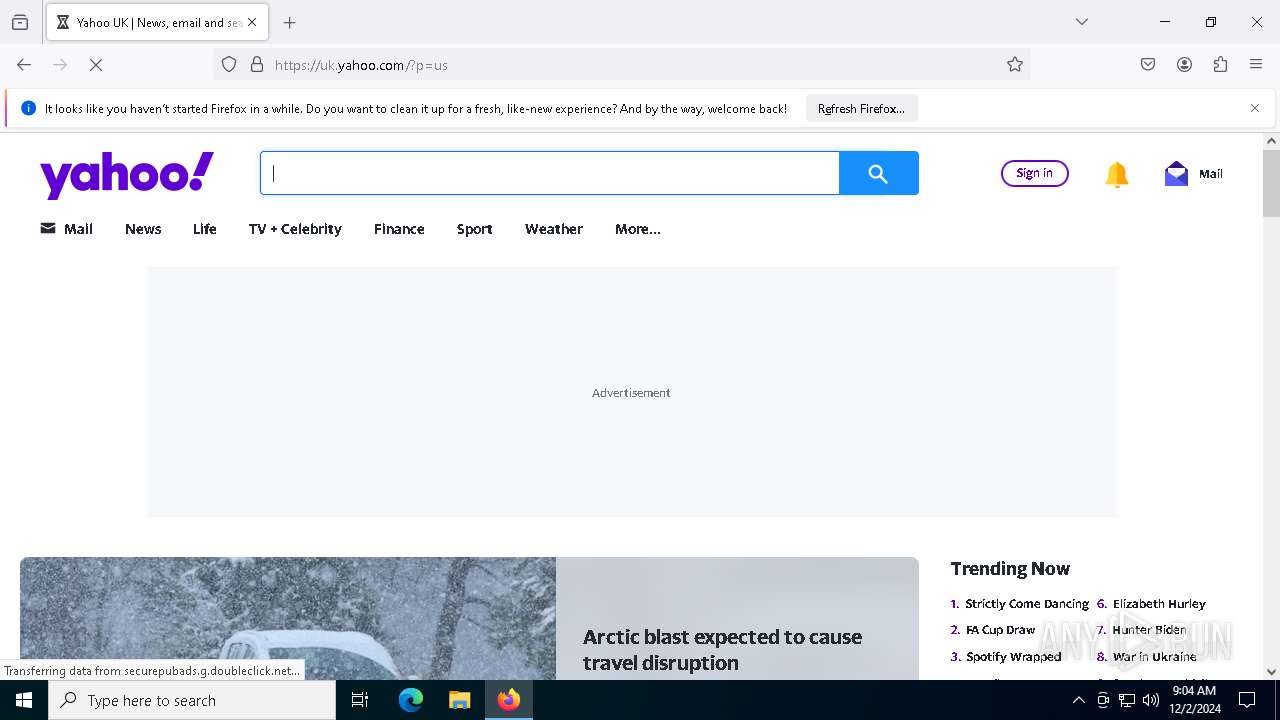
Task: Show hidden system tray icons
Action: coord(1078,700)
